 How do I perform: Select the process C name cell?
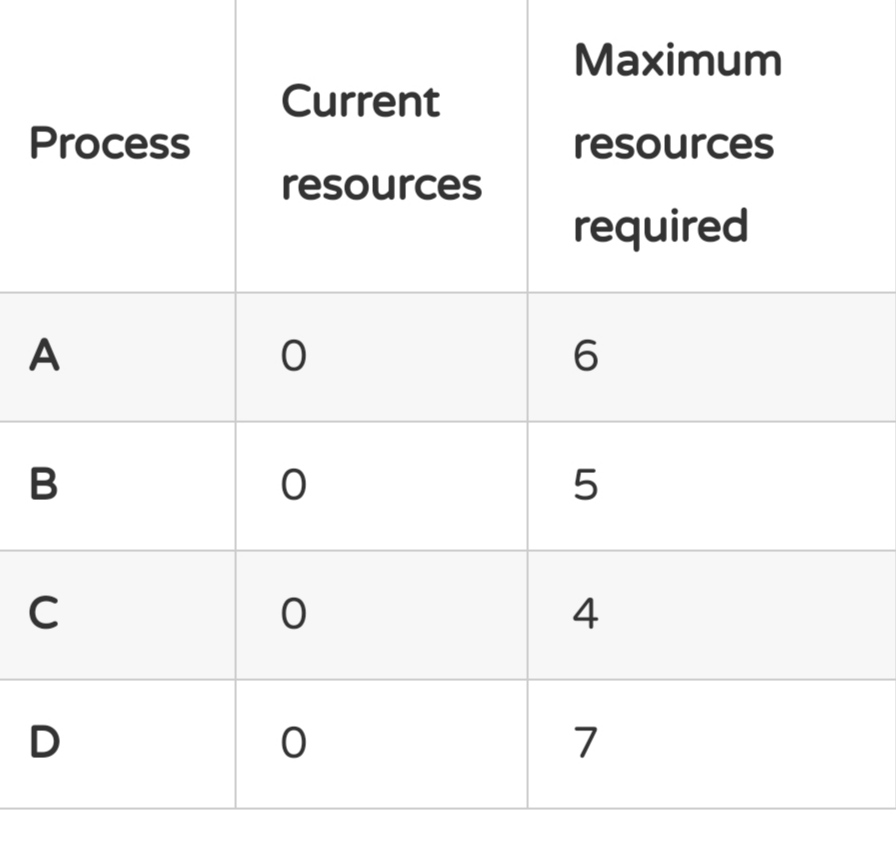pyautogui.click(x=44, y=613)
